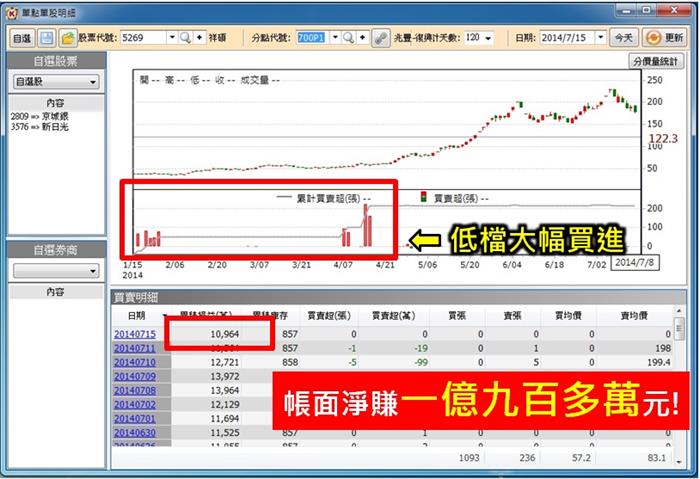700x479 pixels.
Task: Click the 更新 refresh button
Action: pos(664,38)
